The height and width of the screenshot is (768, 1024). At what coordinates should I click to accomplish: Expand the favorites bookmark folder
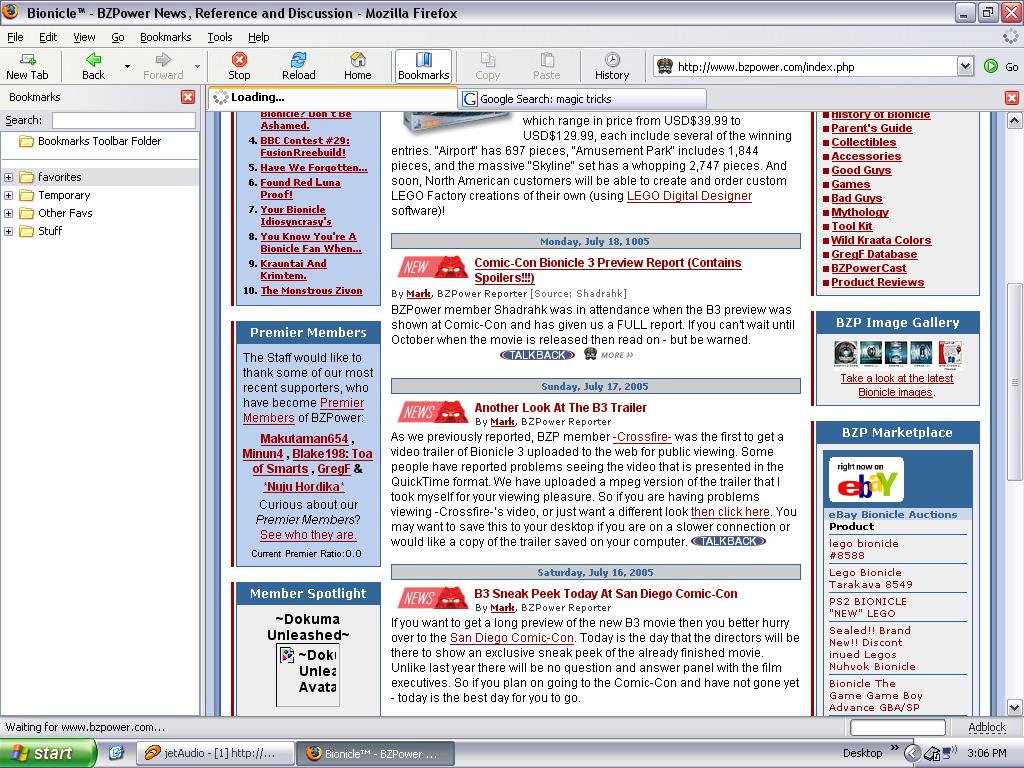point(8,177)
